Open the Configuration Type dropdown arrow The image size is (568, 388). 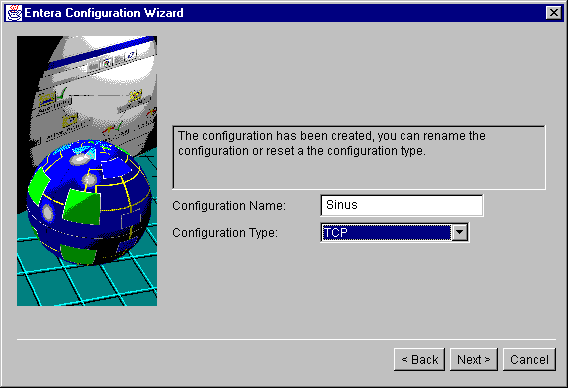460,232
